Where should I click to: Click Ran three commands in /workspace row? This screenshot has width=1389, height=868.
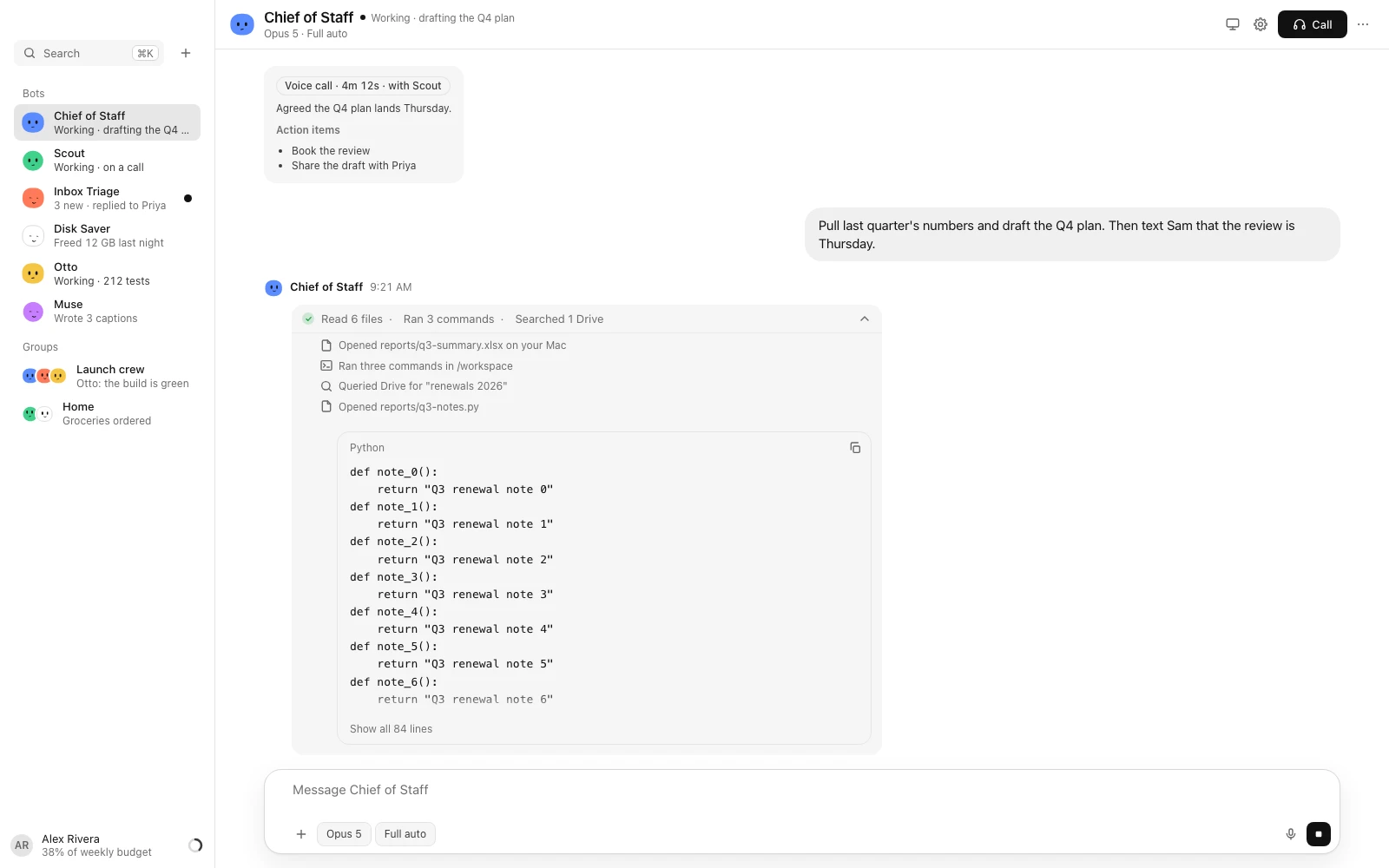coord(417,366)
